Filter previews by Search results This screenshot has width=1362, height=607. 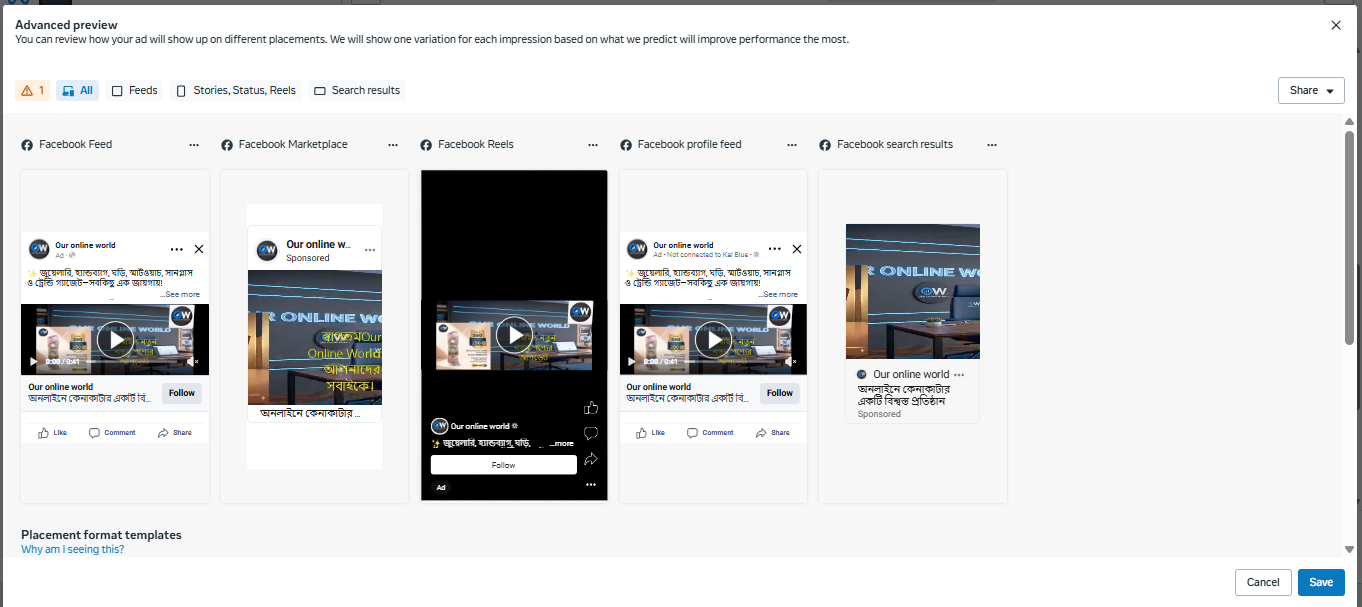pos(356,90)
